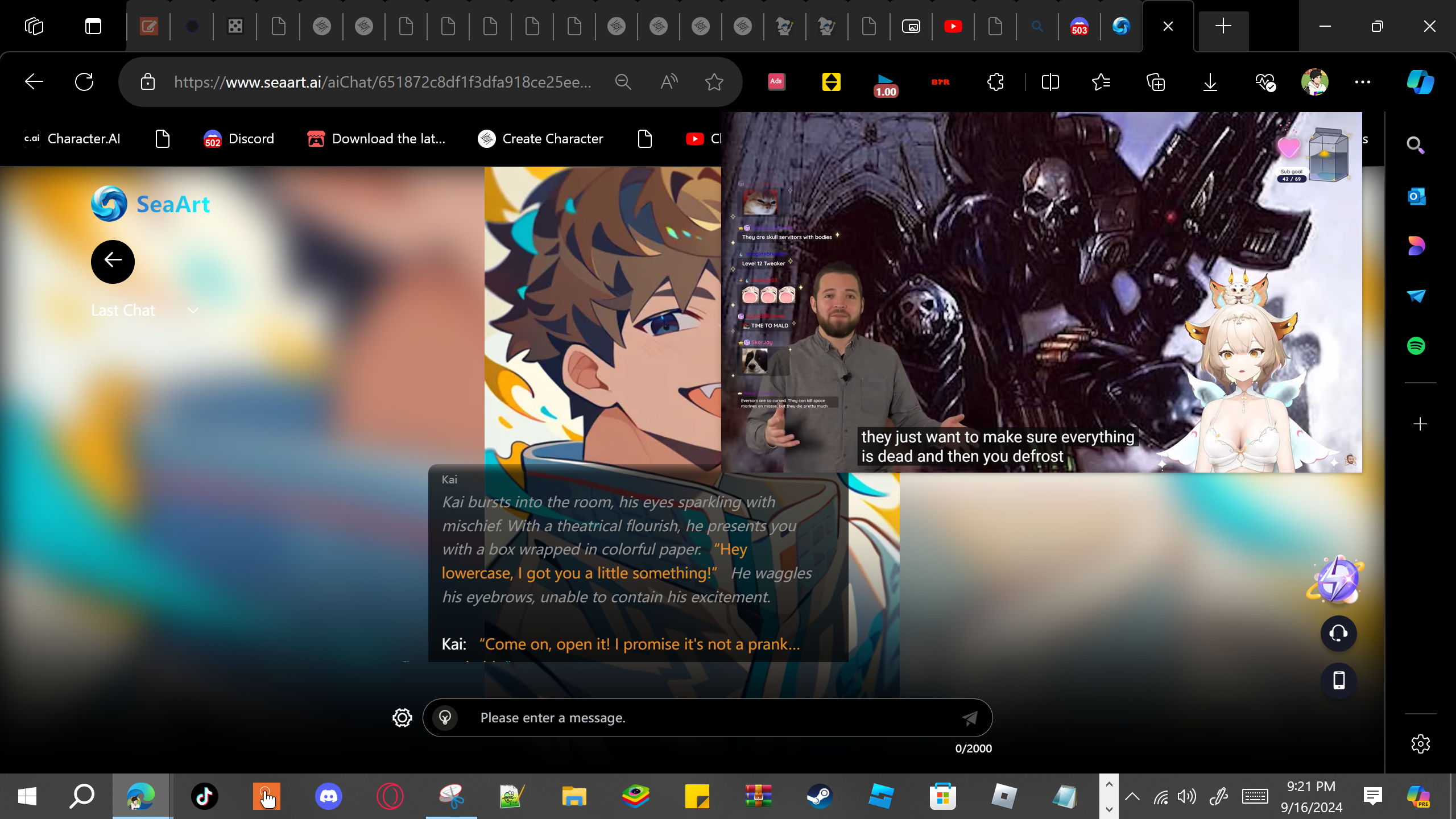Open clock and date 9:21 PM

click(1312, 796)
